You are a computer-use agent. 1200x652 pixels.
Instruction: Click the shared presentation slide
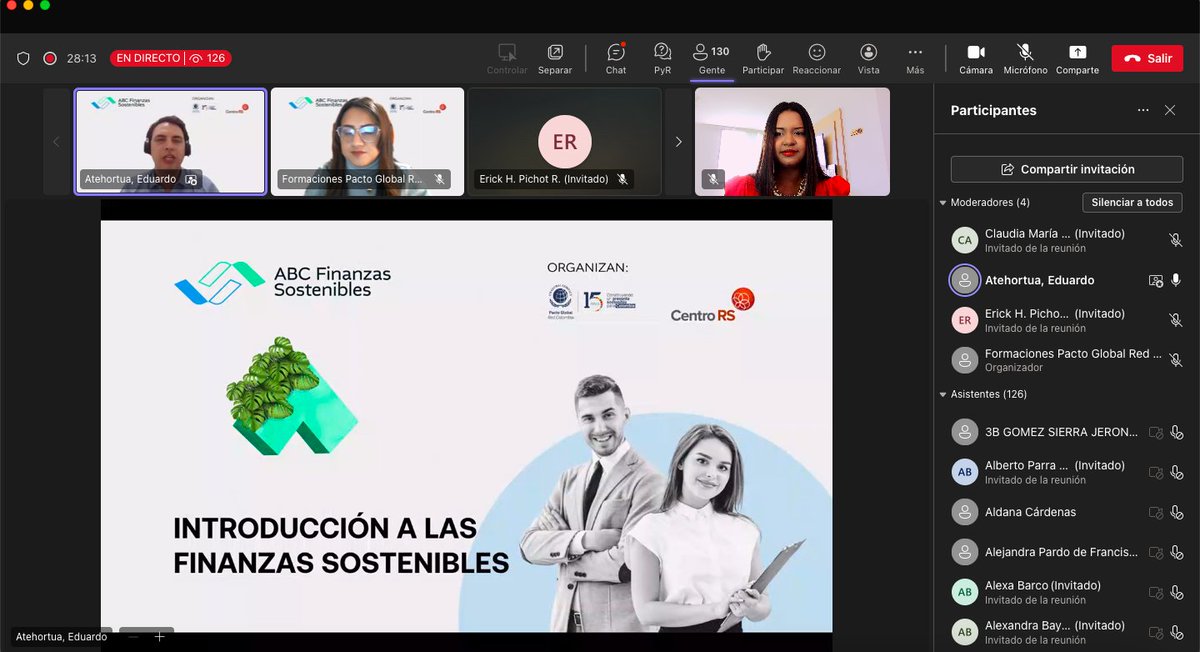(x=466, y=426)
